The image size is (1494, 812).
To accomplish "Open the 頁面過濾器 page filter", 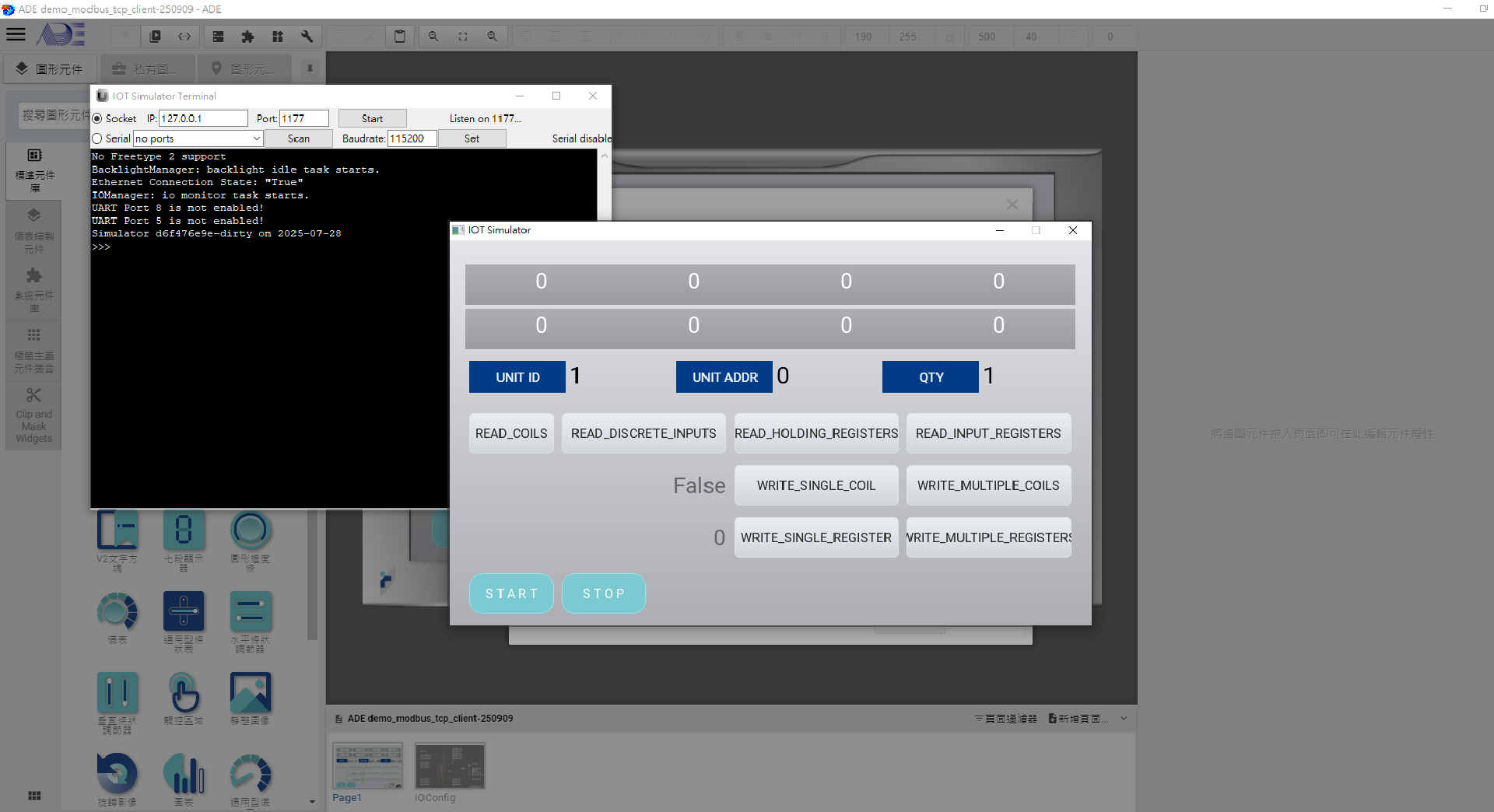I will pyautogui.click(x=1005, y=719).
